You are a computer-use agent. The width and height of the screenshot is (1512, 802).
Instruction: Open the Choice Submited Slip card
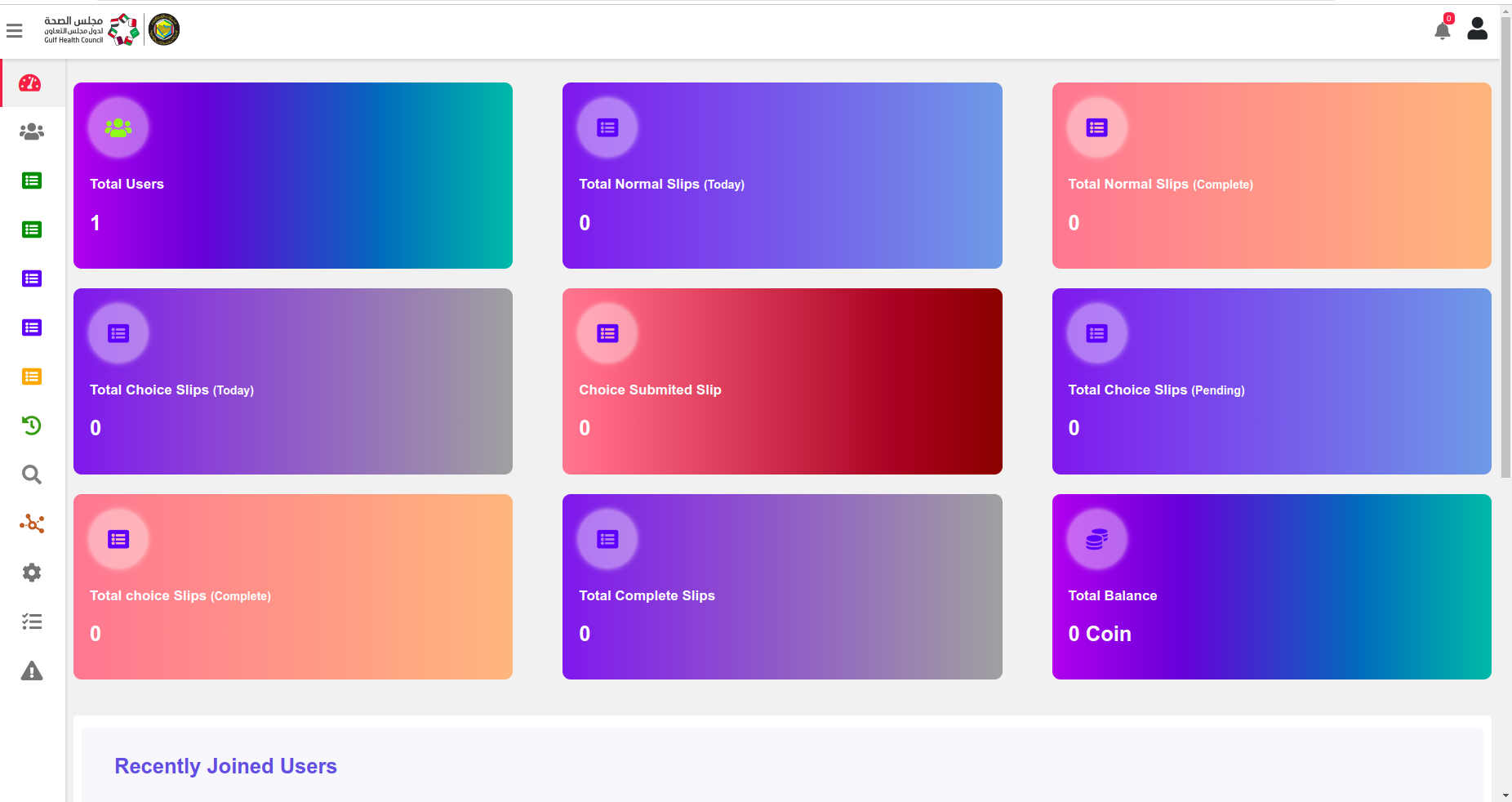tap(782, 381)
